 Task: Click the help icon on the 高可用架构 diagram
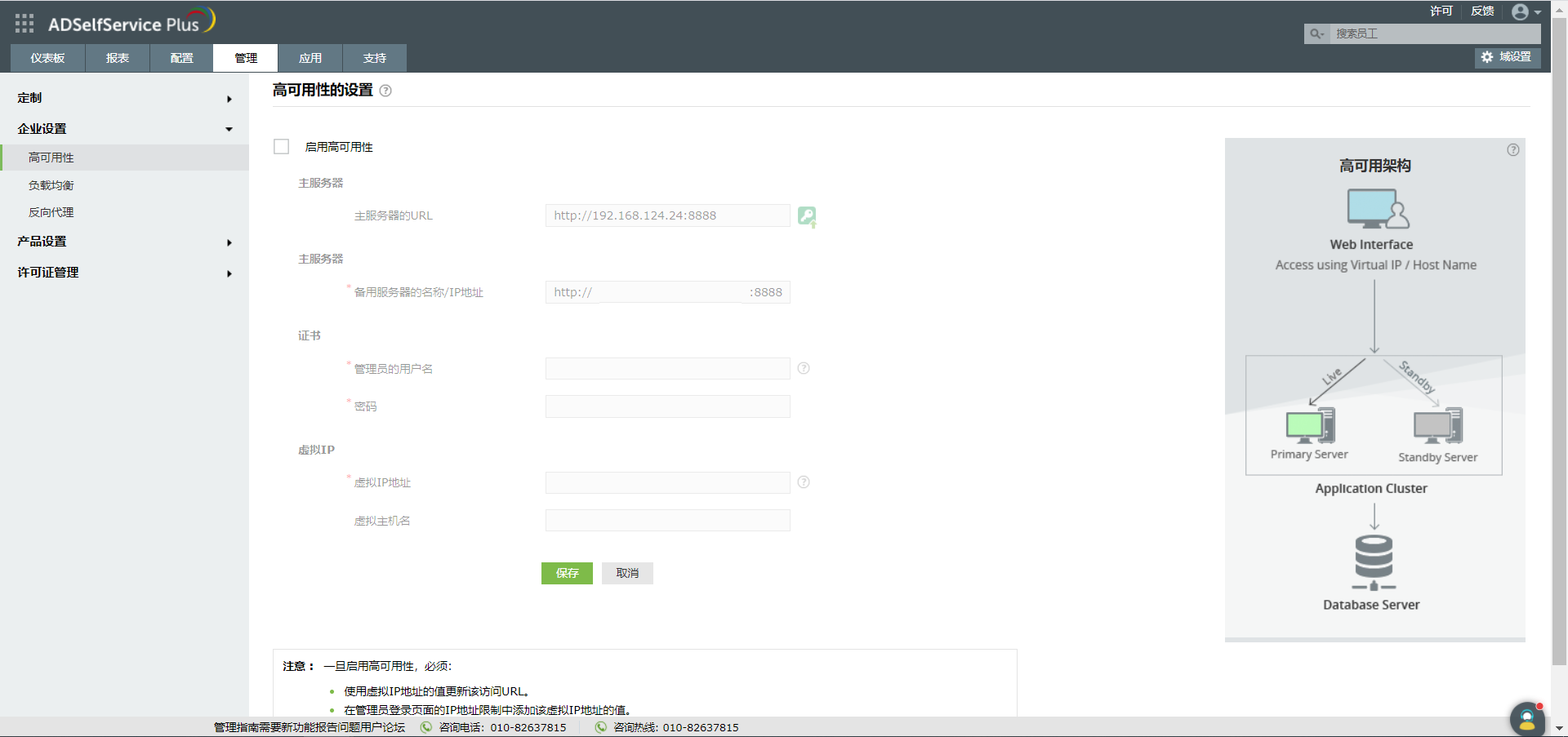coord(1512,149)
